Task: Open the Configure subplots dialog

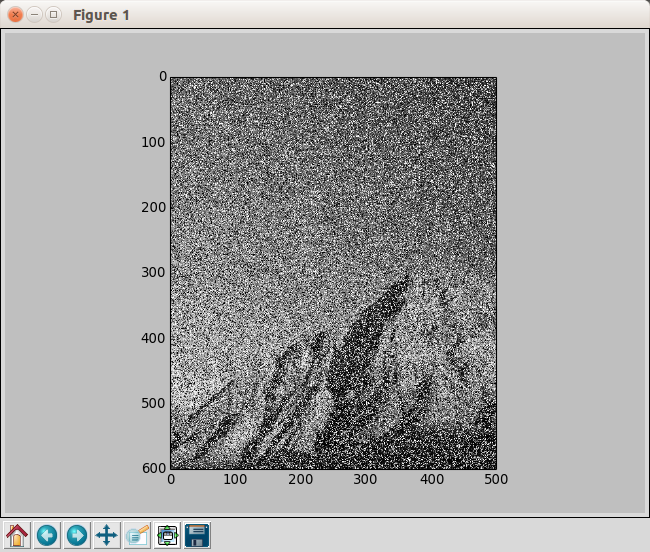Action: [x=167, y=535]
